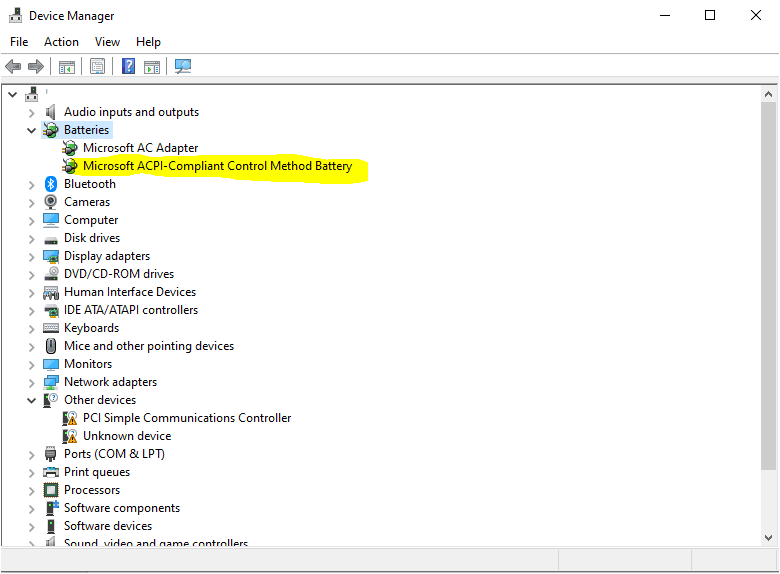Click the Network adapters icon
This screenshot has height=574, width=780.
[50, 382]
